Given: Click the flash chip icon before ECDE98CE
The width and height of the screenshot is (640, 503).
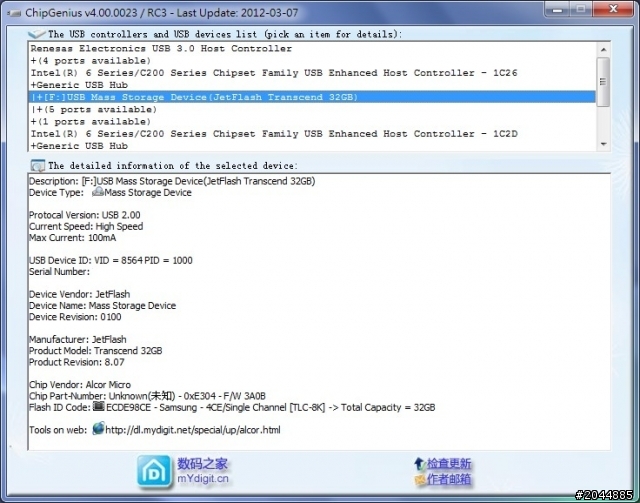Looking at the screenshot, I should click(98, 407).
